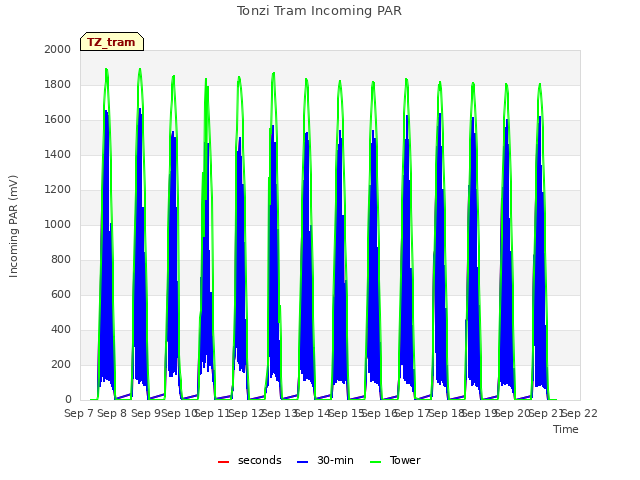Select the 'Tower' legend label
The image size is (640, 480).
(x=405, y=460)
